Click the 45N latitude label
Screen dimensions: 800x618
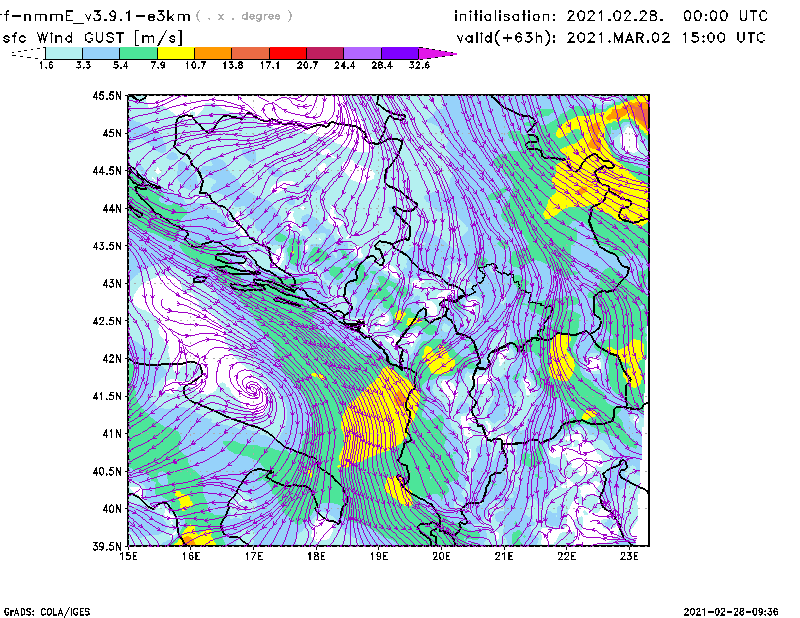click(112, 133)
